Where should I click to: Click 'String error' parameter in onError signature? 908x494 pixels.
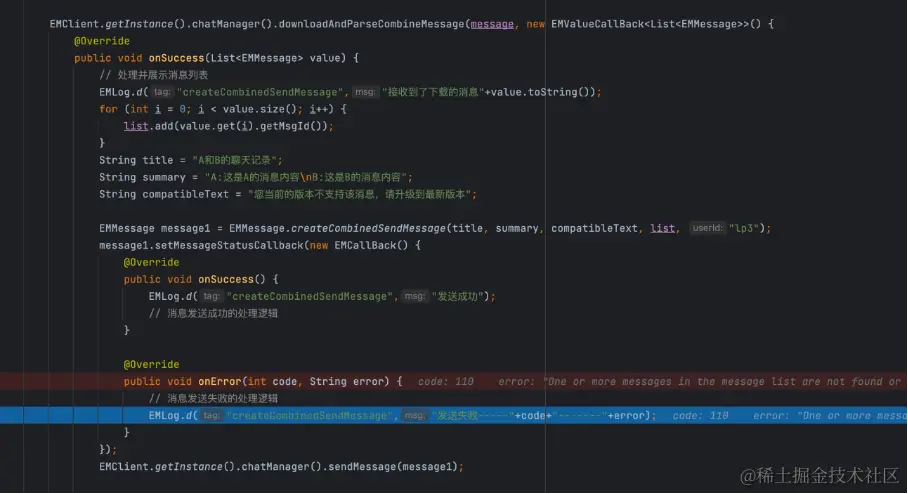click(346, 381)
